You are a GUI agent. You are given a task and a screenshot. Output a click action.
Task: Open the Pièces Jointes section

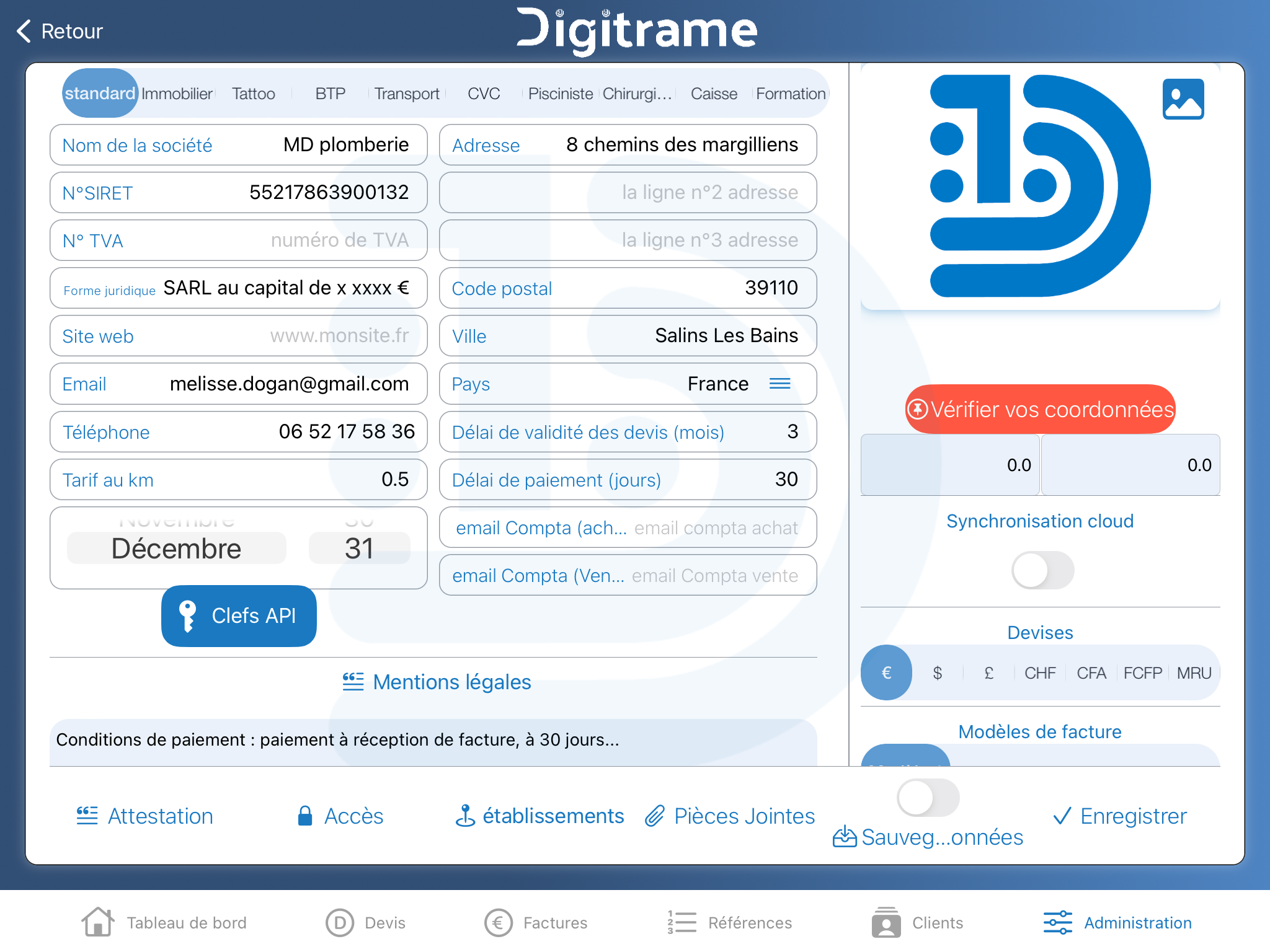[730, 816]
